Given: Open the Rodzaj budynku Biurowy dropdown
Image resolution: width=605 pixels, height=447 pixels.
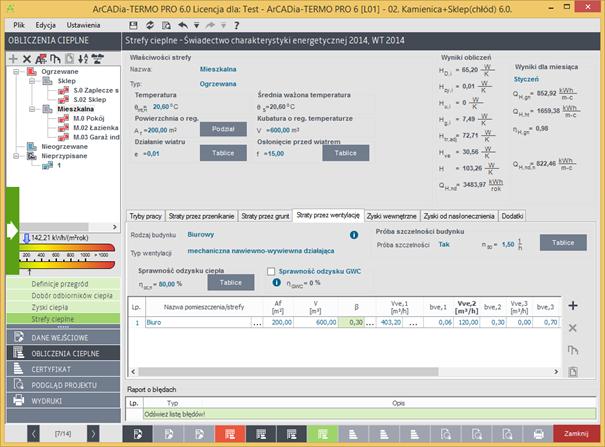Looking at the screenshot, I should click(x=201, y=234).
